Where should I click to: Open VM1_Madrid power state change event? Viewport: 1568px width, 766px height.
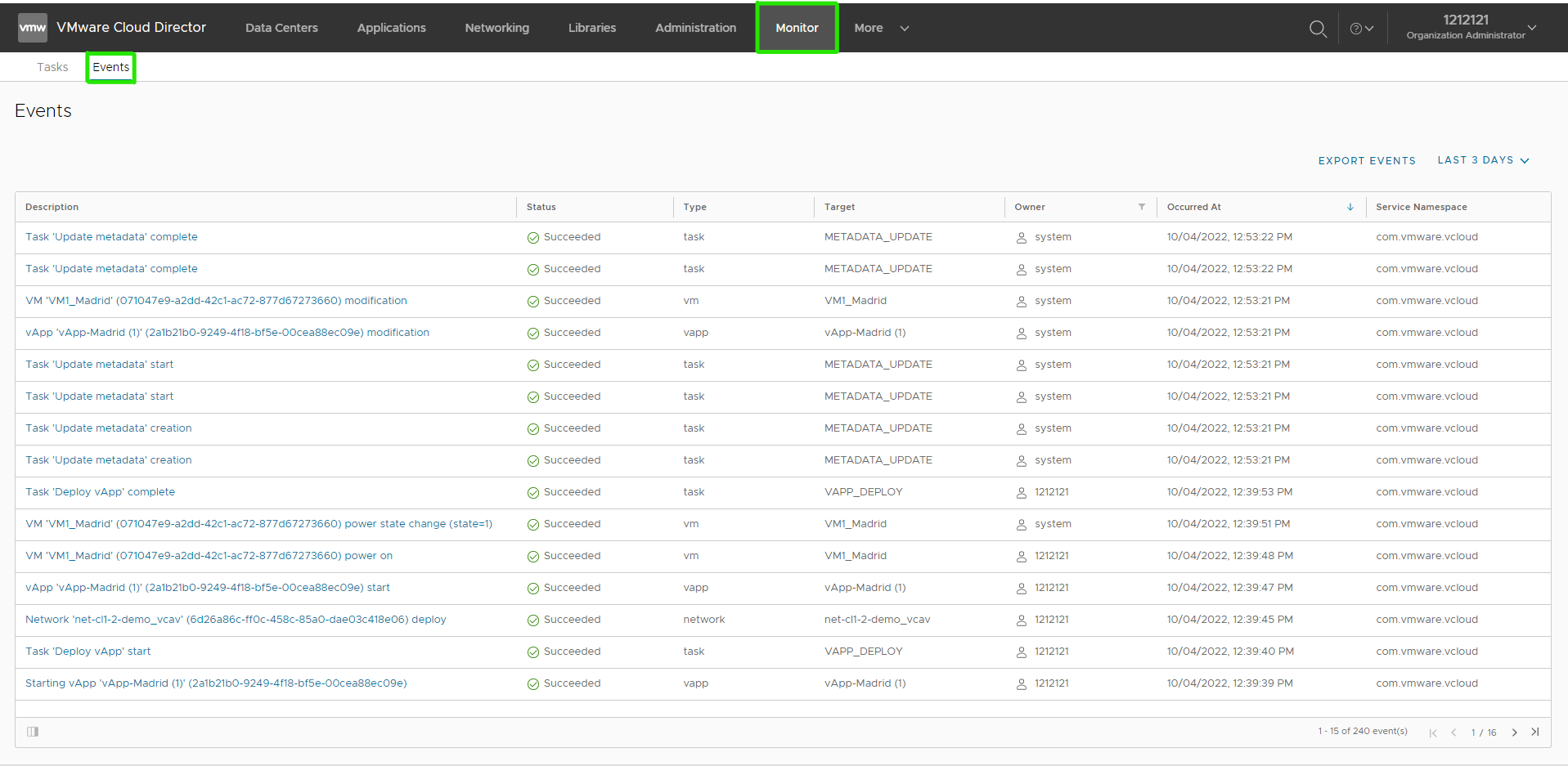click(258, 524)
